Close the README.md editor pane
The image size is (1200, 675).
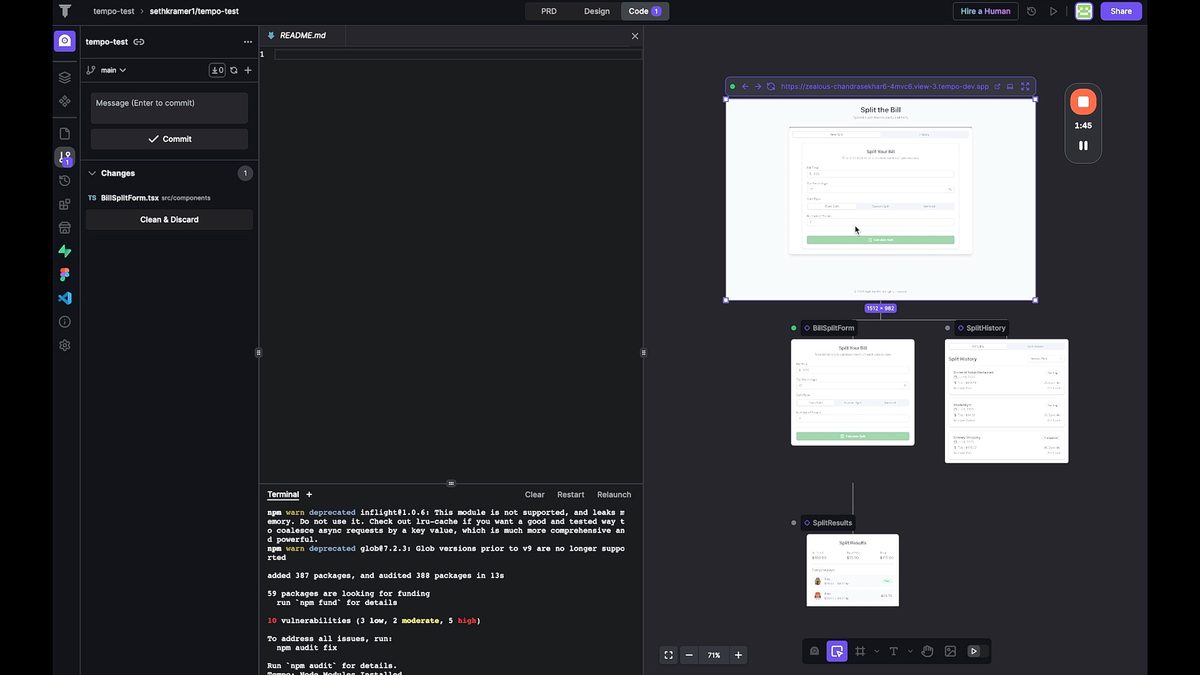point(634,35)
